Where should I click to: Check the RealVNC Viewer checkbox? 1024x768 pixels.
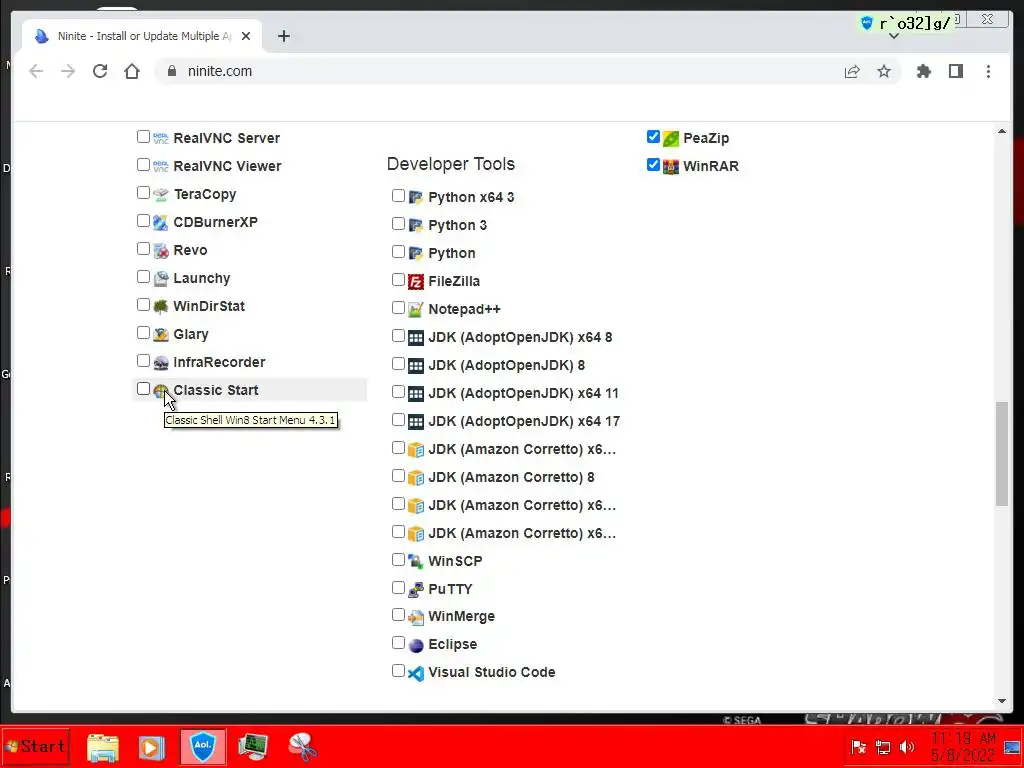pos(143,165)
